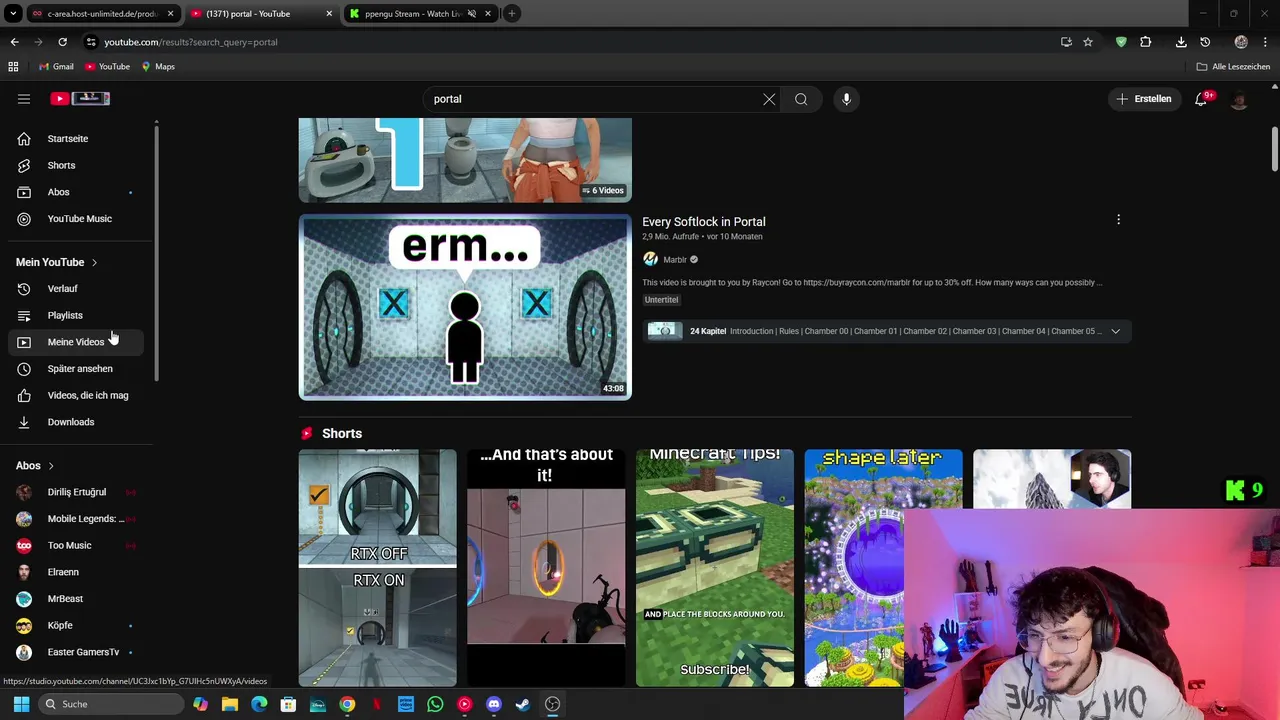Image resolution: width=1280 pixels, height=720 pixels.
Task: Clear the search box with the X
Action: click(x=769, y=99)
